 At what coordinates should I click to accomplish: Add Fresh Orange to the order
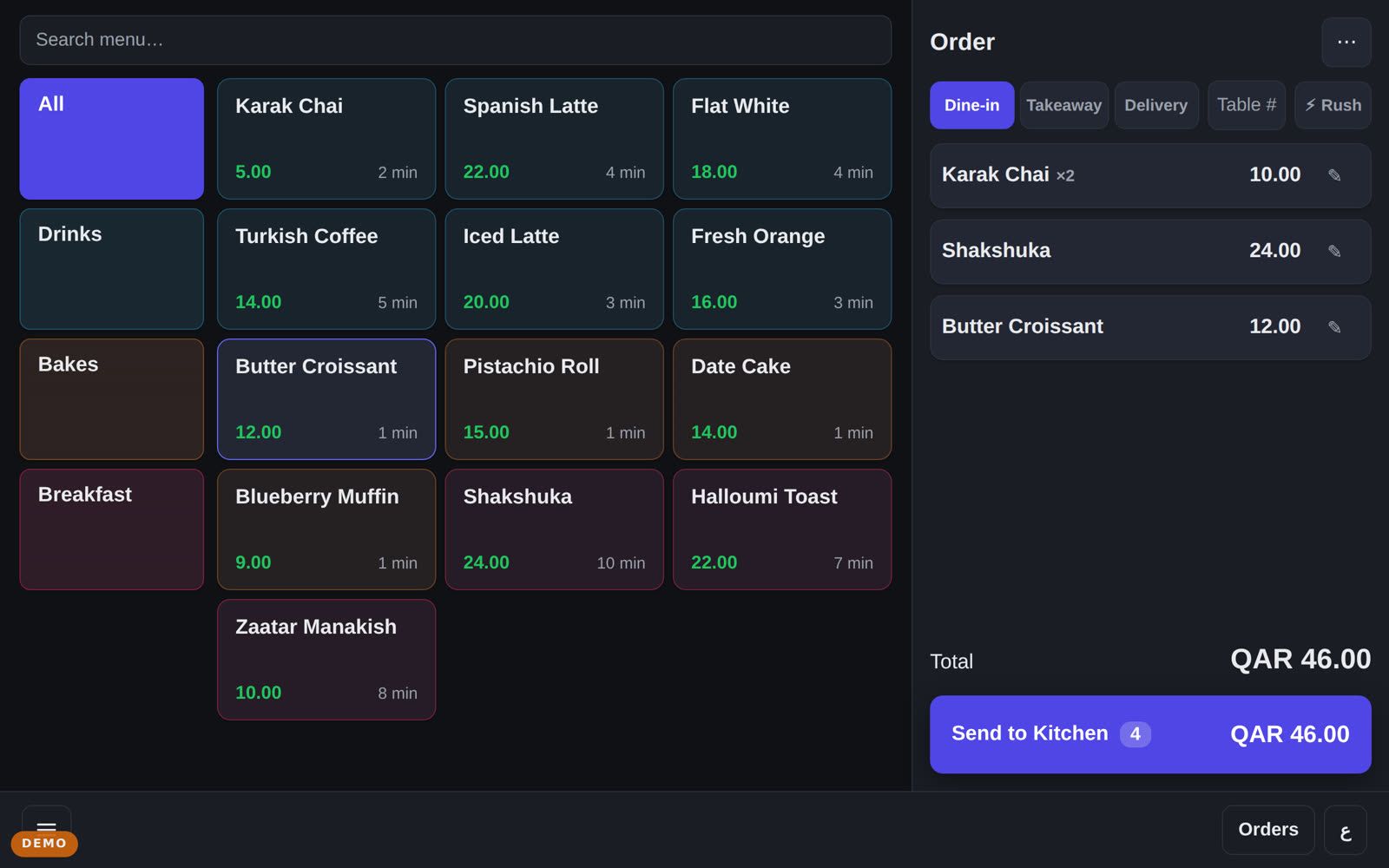click(x=782, y=269)
